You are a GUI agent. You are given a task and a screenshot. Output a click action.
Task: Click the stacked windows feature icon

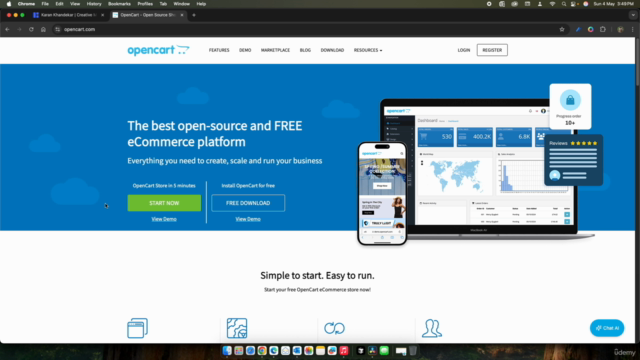138,328
